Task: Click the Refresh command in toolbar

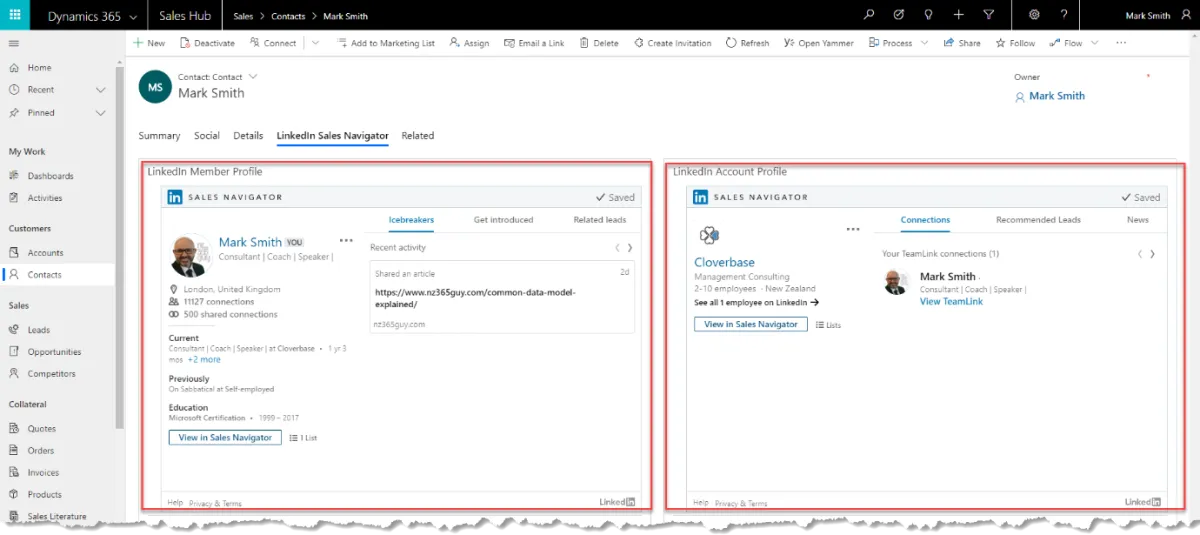Action: [x=747, y=43]
